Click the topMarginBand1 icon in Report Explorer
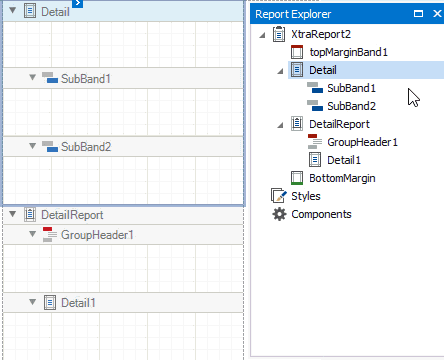Screen dimensions: 444x360 (x=297, y=52)
